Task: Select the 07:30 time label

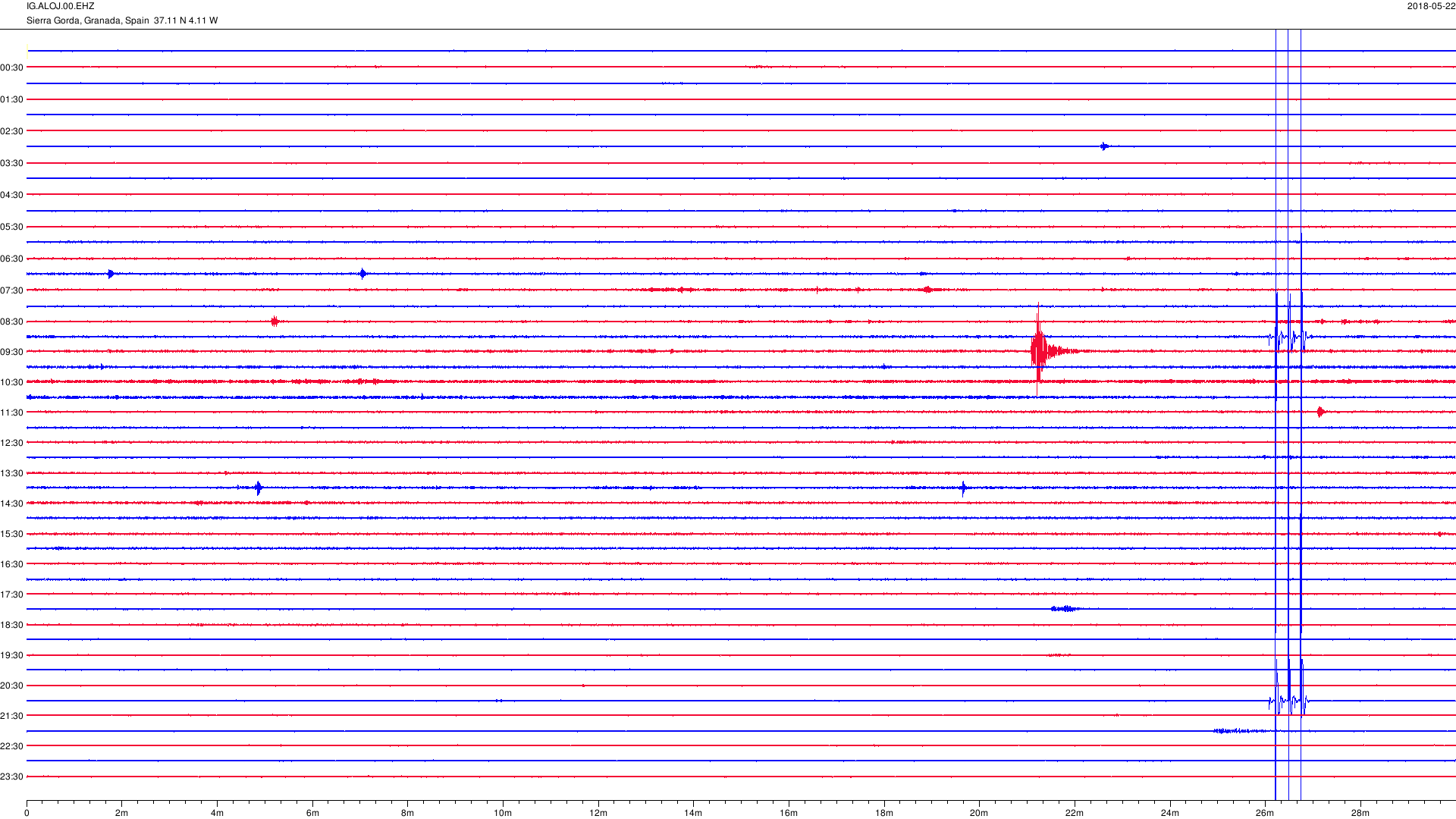Action: 11,290
